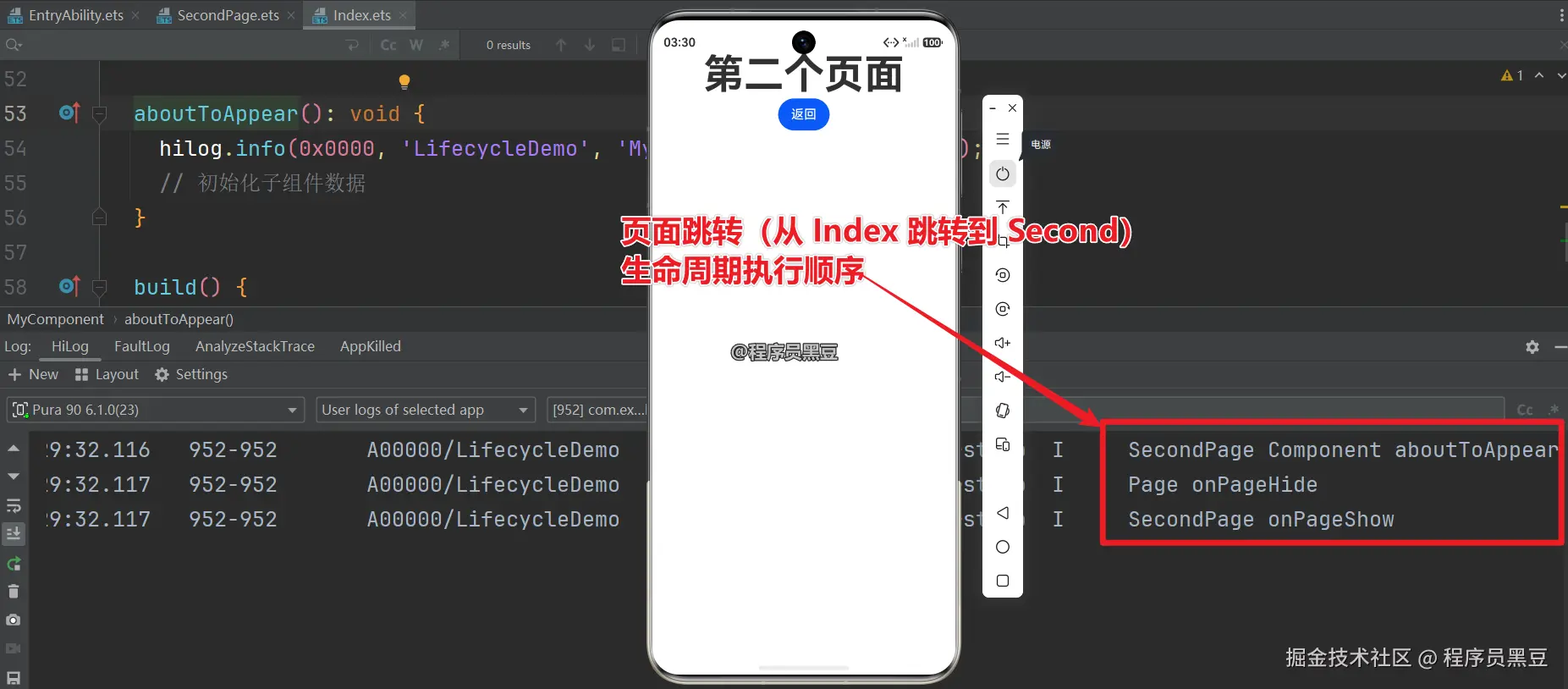Click the override gutter icon on line 53
Image resolution: width=1568 pixels, height=689 pixels.
(69, 113)
